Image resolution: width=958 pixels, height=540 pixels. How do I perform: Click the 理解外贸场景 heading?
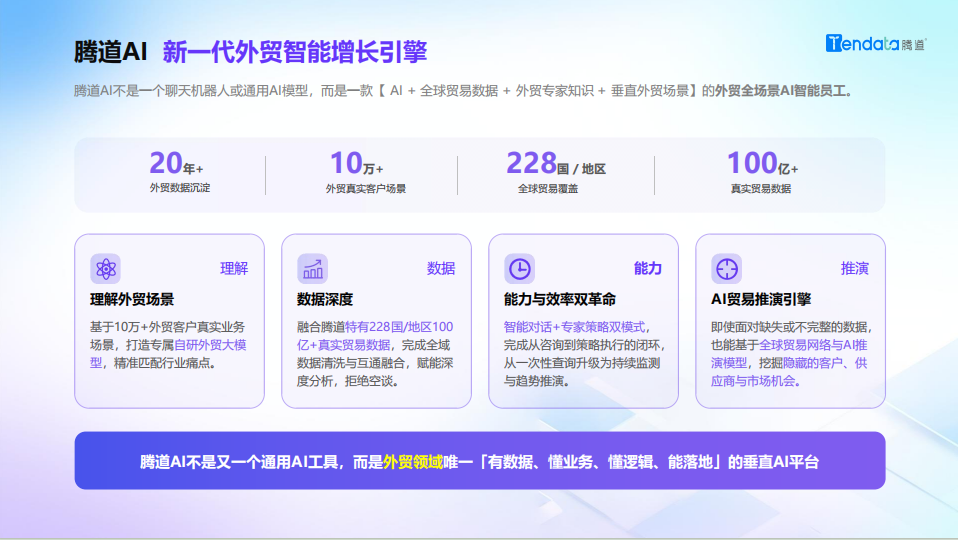132,299
